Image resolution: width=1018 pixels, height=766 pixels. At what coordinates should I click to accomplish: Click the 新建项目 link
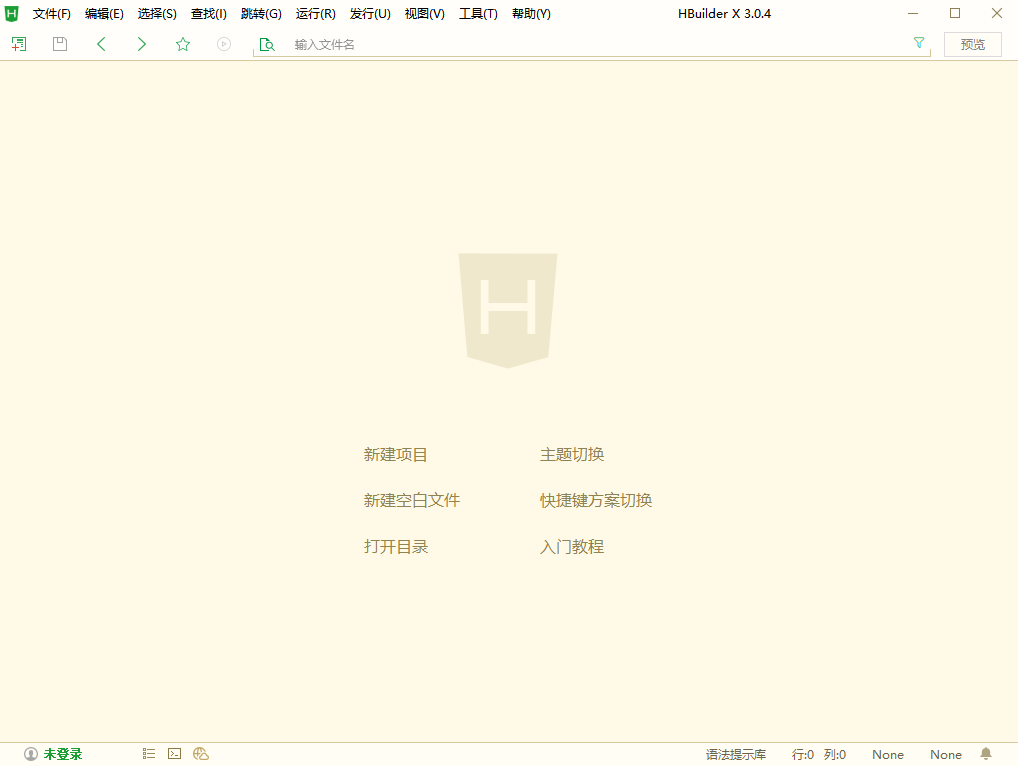click(395, 454)
